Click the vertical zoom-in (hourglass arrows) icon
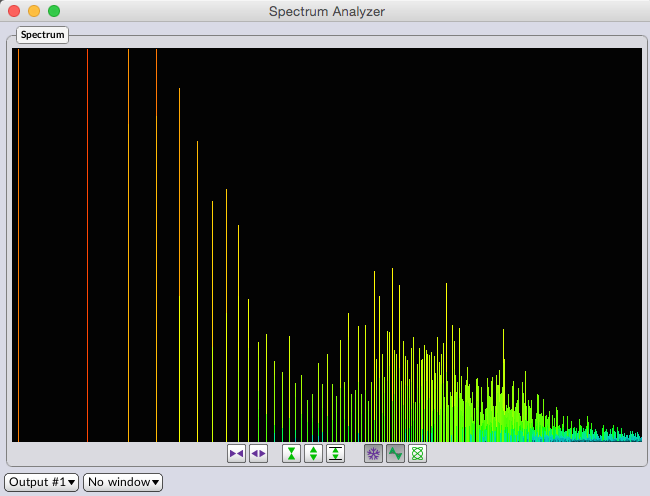The height and width of the screenshot is (496, 650). 291,454
